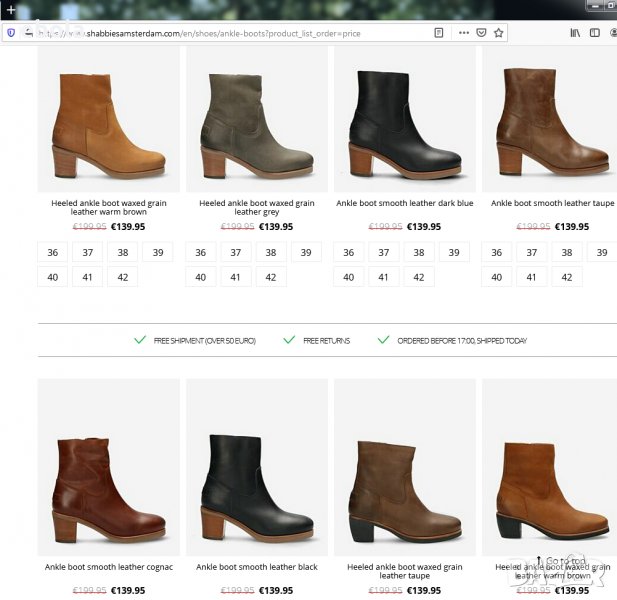Screen dimensions: 617x600
Task: Pick size 40 for the taupe boot
Action: (x=496, y=277)
